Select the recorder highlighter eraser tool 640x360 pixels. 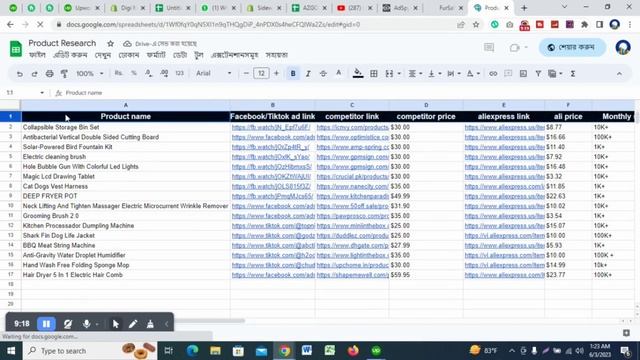coord(150,324)
